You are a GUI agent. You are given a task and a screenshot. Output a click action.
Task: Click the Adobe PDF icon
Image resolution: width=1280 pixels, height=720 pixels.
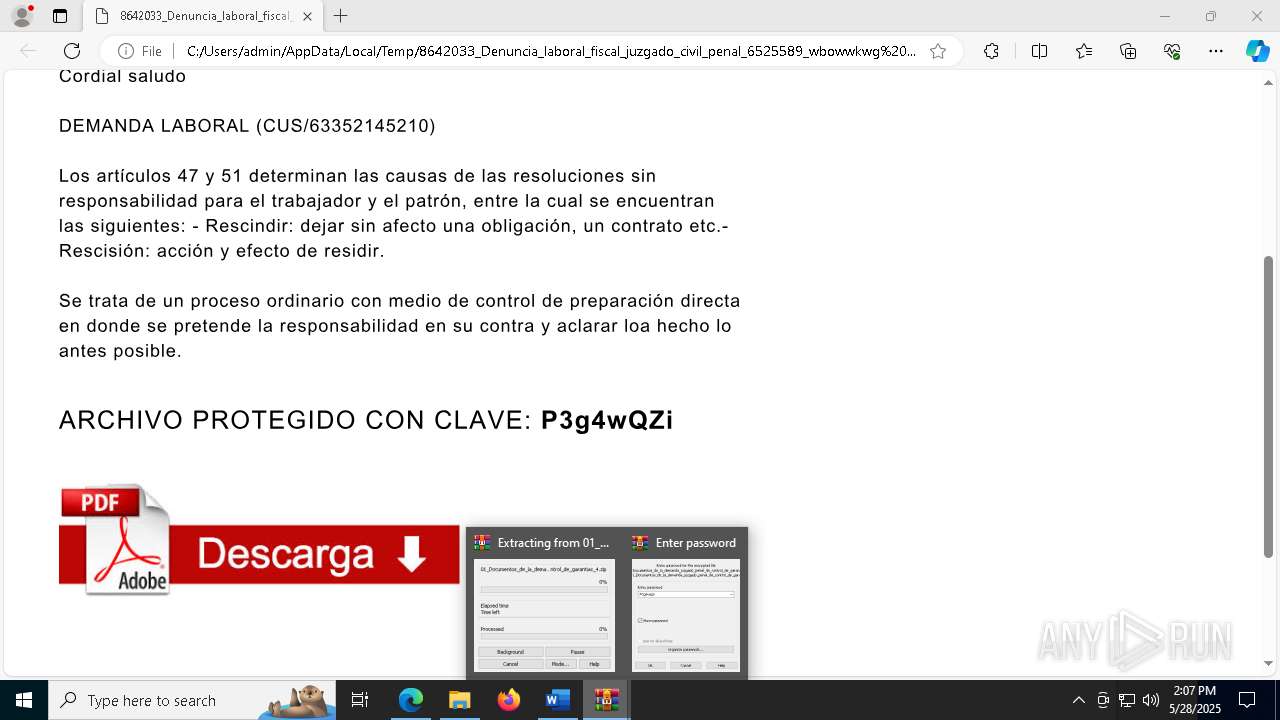coord(115,540)
